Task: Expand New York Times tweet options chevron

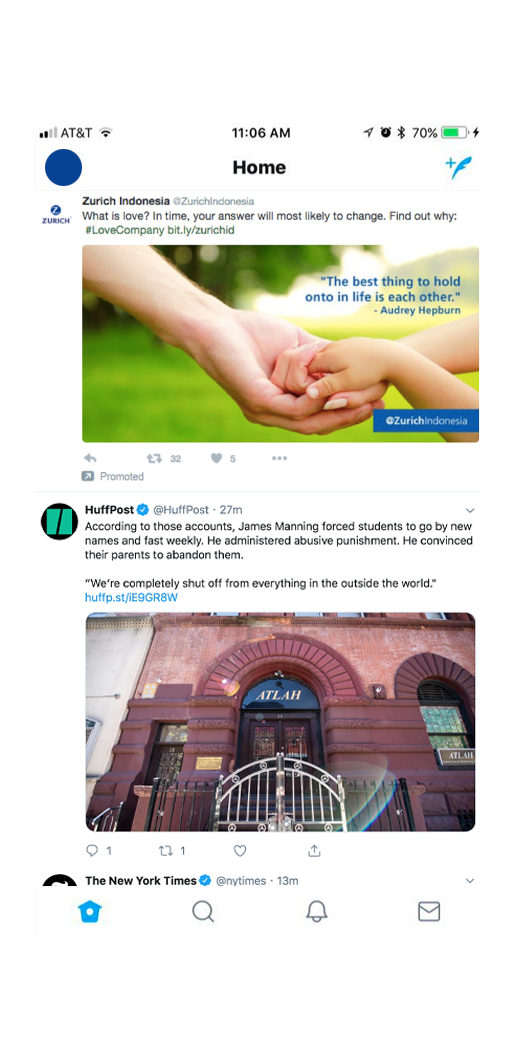Action: coord(470,881)
